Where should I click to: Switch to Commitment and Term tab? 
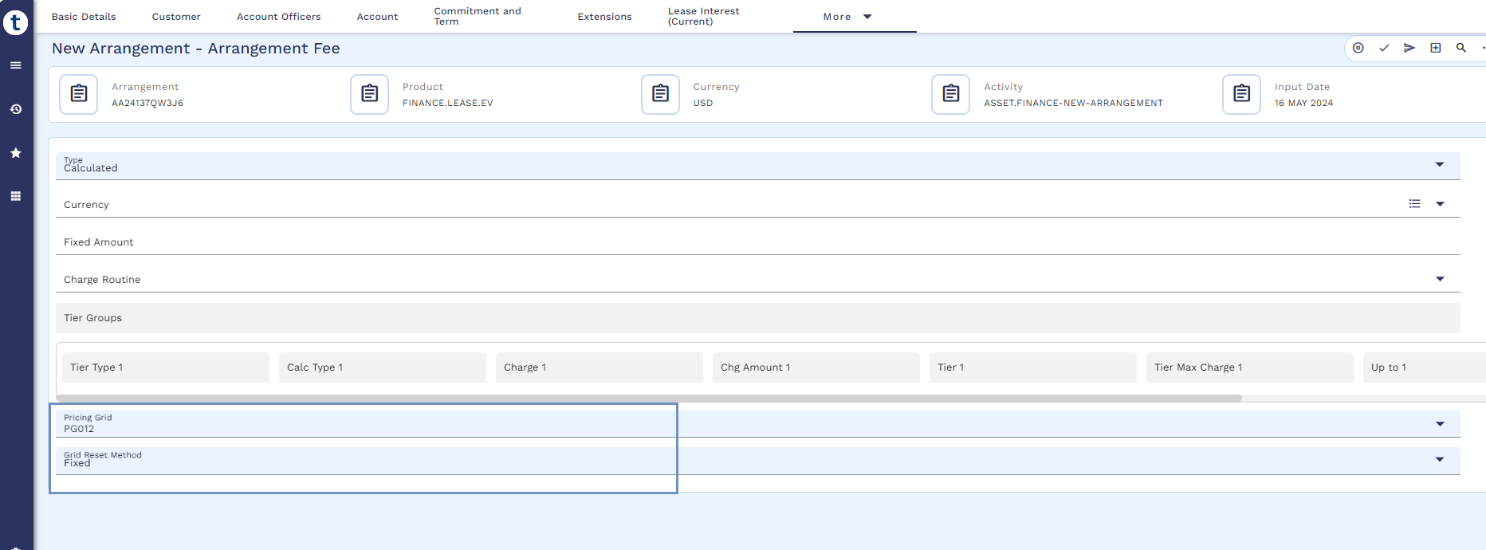[478, 16]
